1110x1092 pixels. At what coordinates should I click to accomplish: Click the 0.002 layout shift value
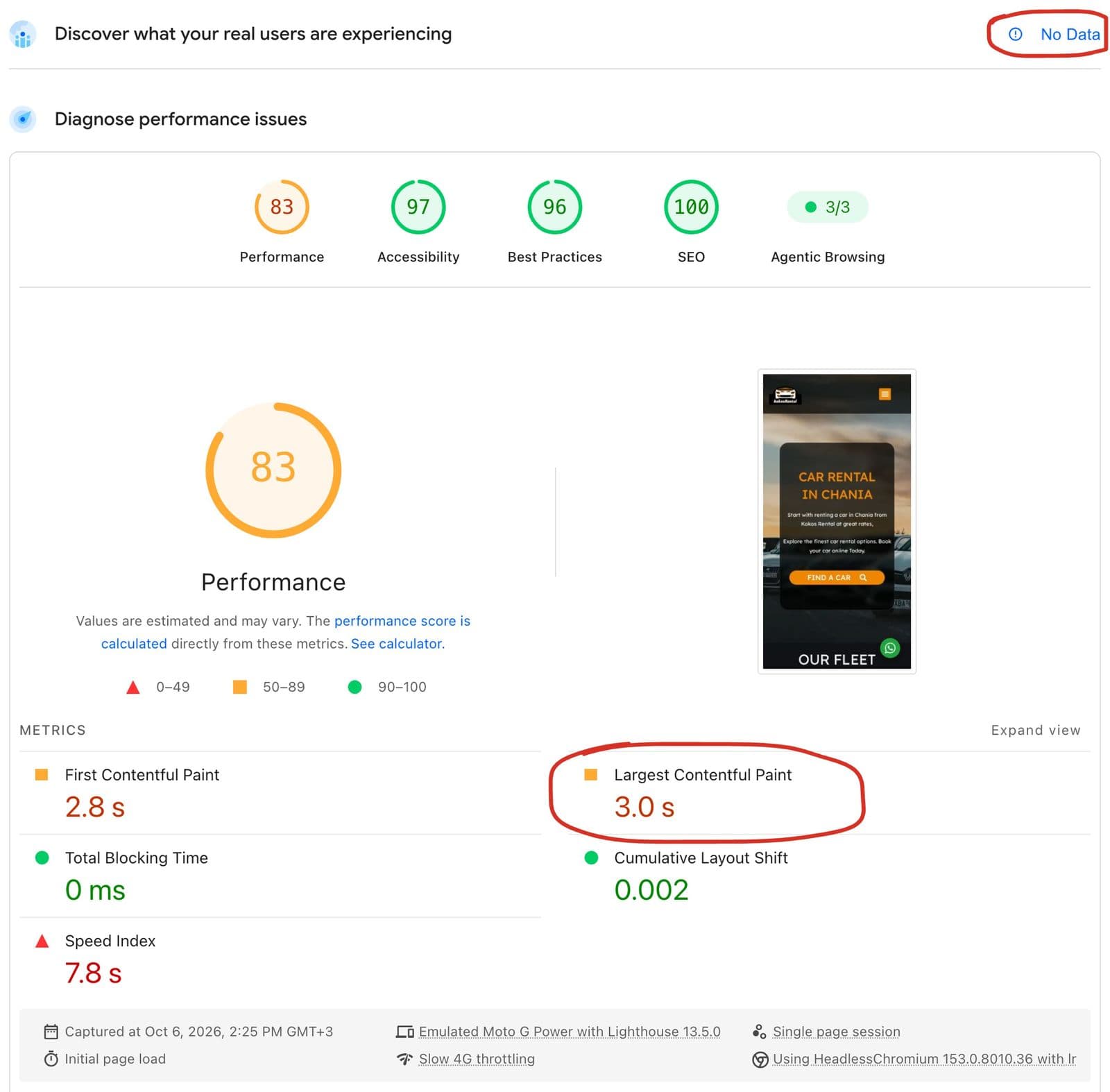[x=651, y=889]
